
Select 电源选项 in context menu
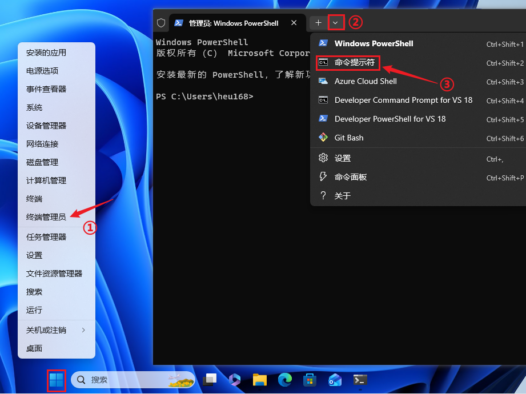pyautogui.click(x=56, y=71)
